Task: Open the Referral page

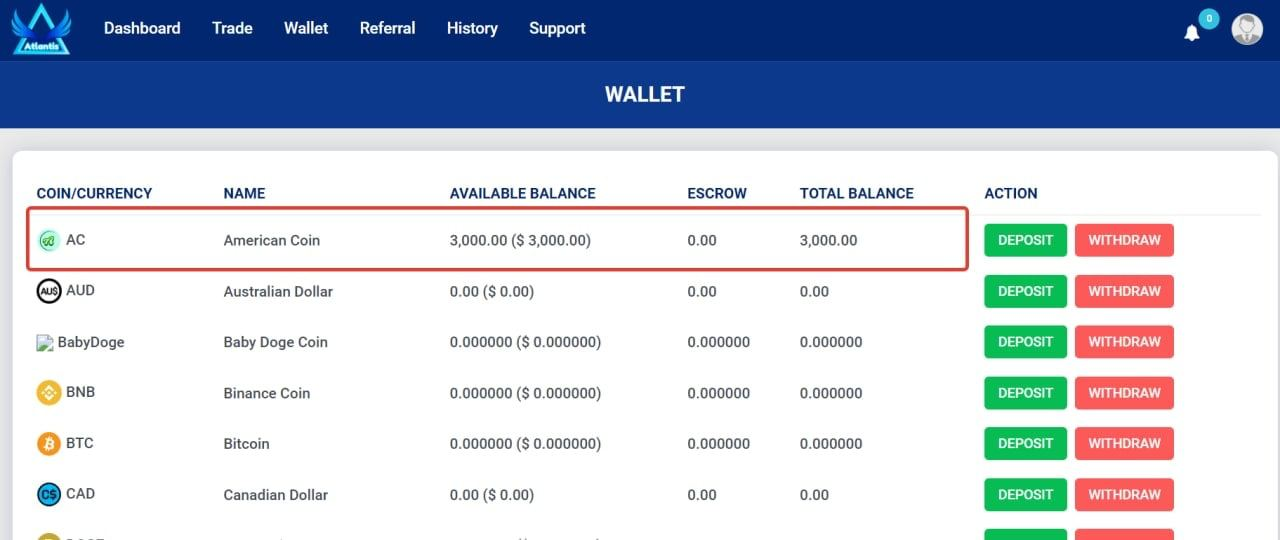Action: 387,28
